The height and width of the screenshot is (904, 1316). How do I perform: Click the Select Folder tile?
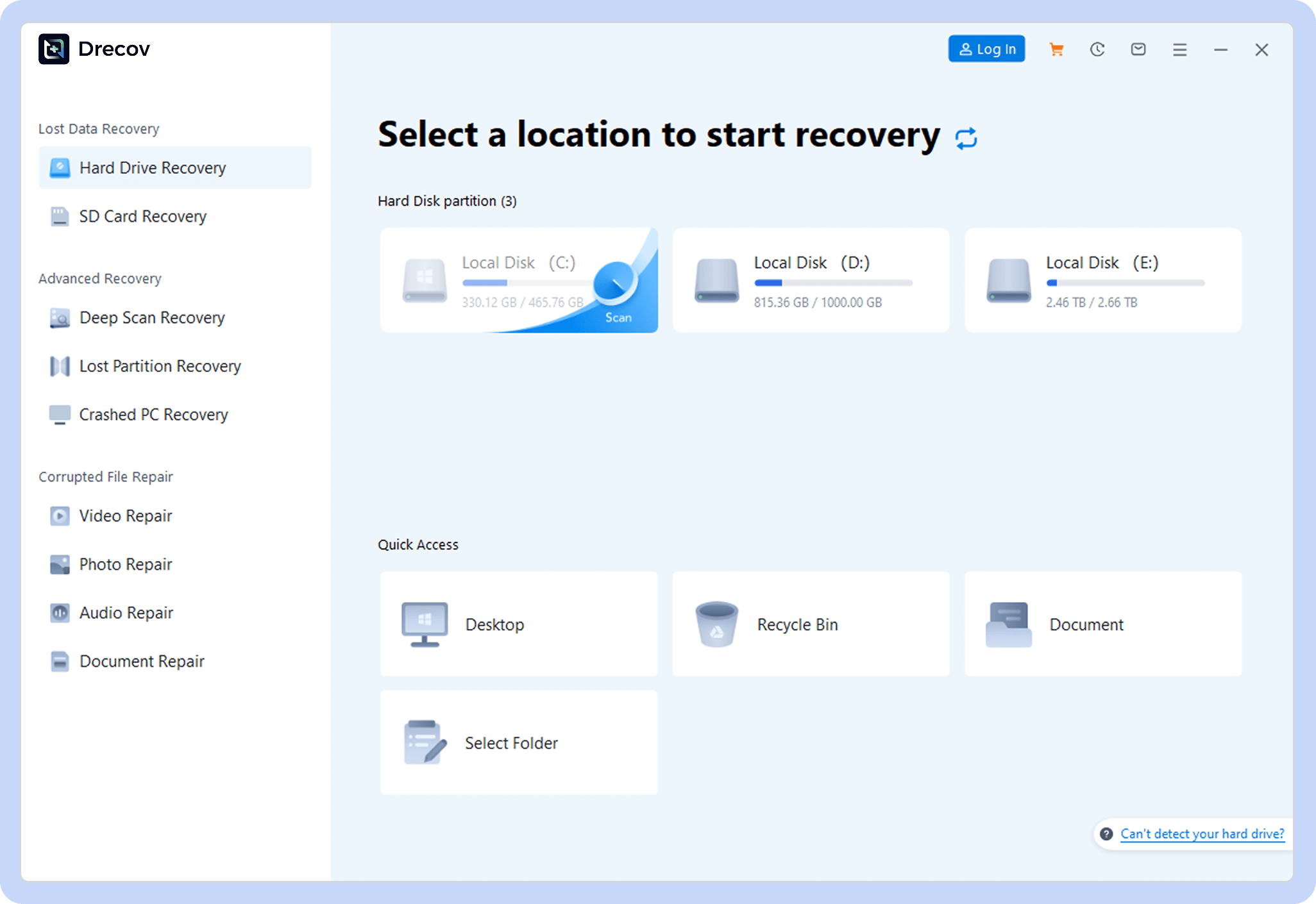click(x=518, y=742)
